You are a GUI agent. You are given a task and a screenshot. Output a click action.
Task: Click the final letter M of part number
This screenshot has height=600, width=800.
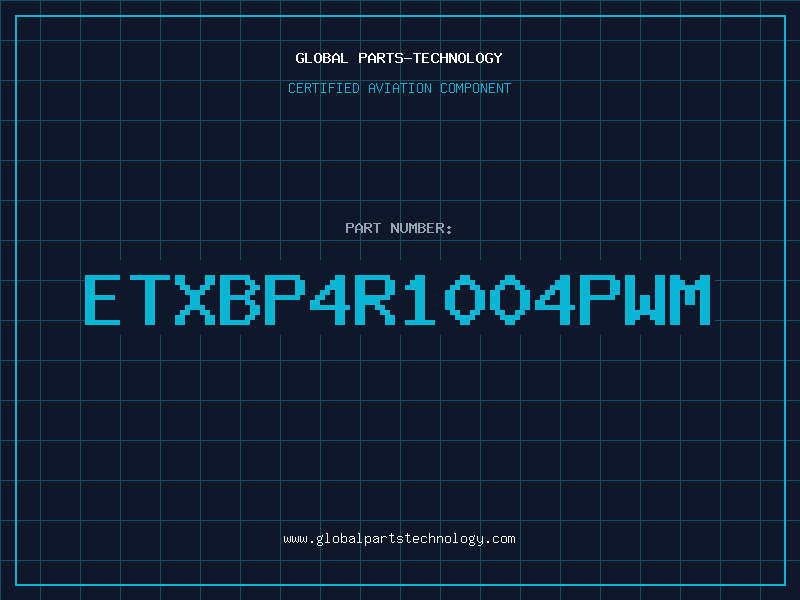[x=690, y=299]
